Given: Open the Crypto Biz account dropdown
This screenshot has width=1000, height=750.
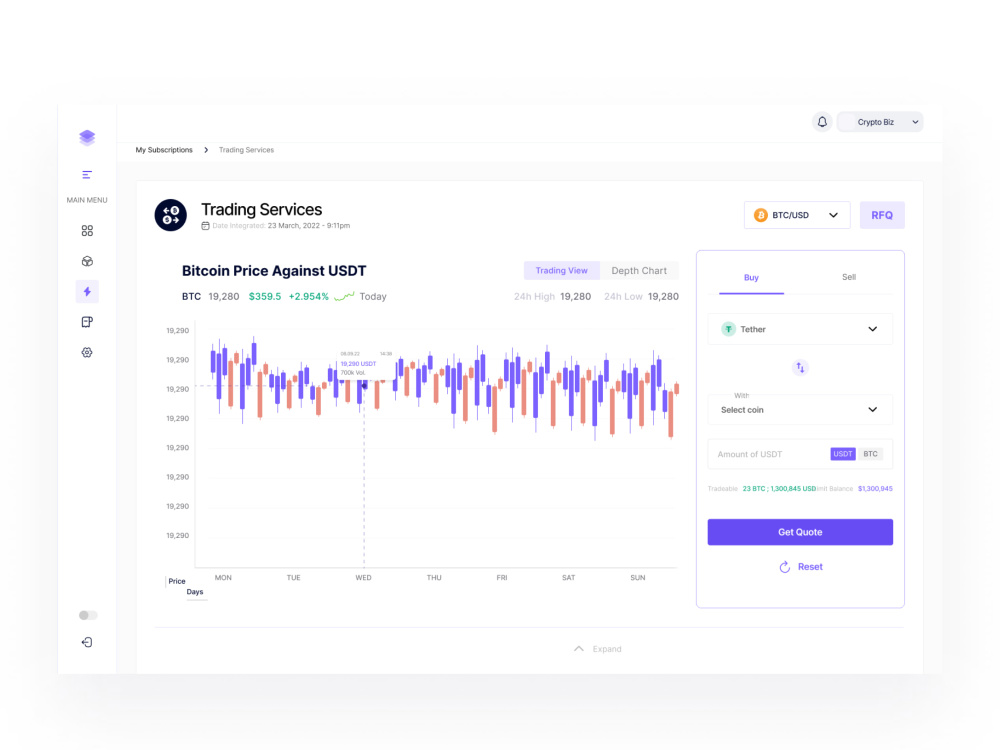Looking at the screenshot, I should point(881,122).
